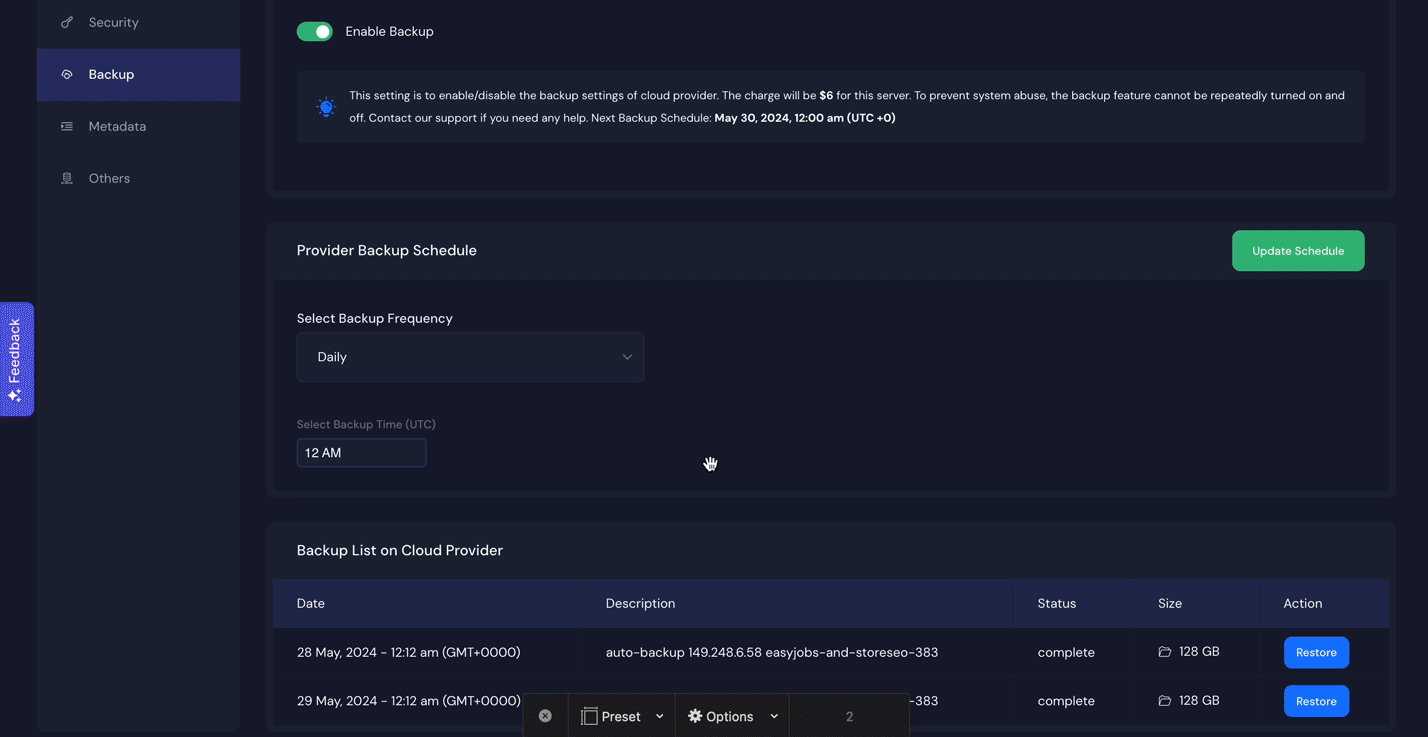1428x737 pixels.
Task: Open the Metadata settings tab
Action: tap(117, 126)
